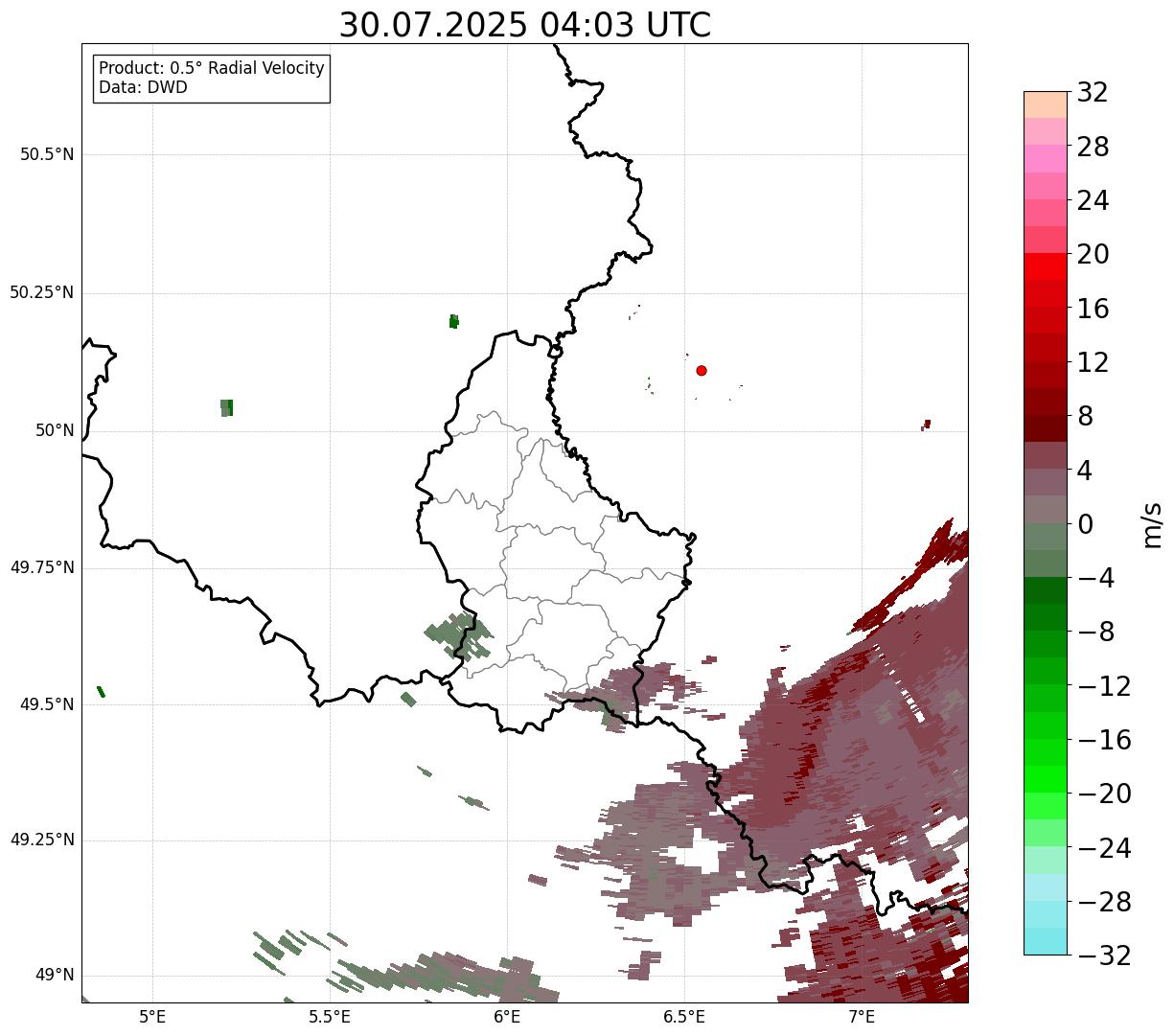Click the cyan swatch at bottom of colorbar
1174x1036 pixels.
click(1046, 941)
